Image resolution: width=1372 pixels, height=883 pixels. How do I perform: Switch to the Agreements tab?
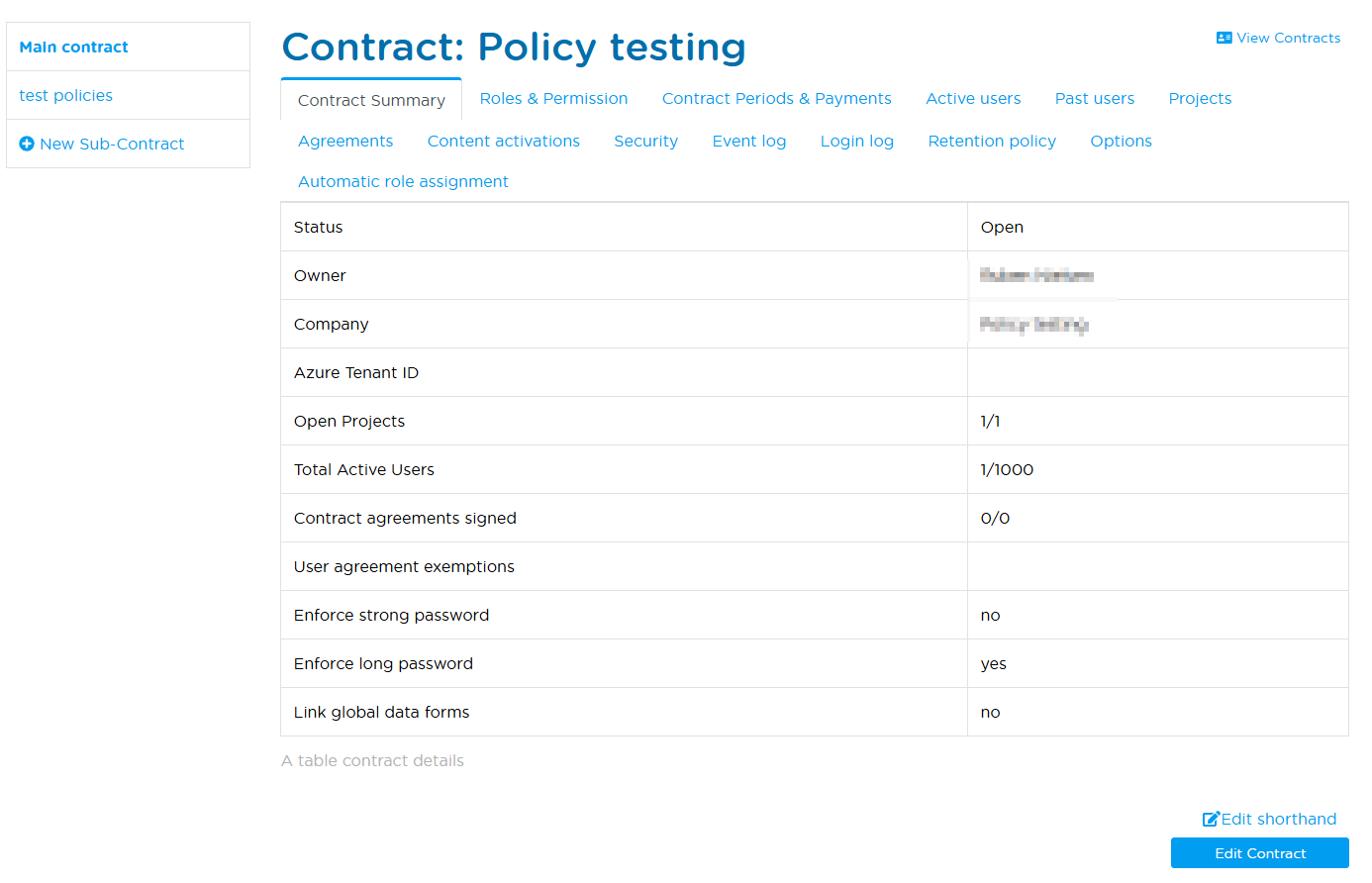[x=344, y=141]
